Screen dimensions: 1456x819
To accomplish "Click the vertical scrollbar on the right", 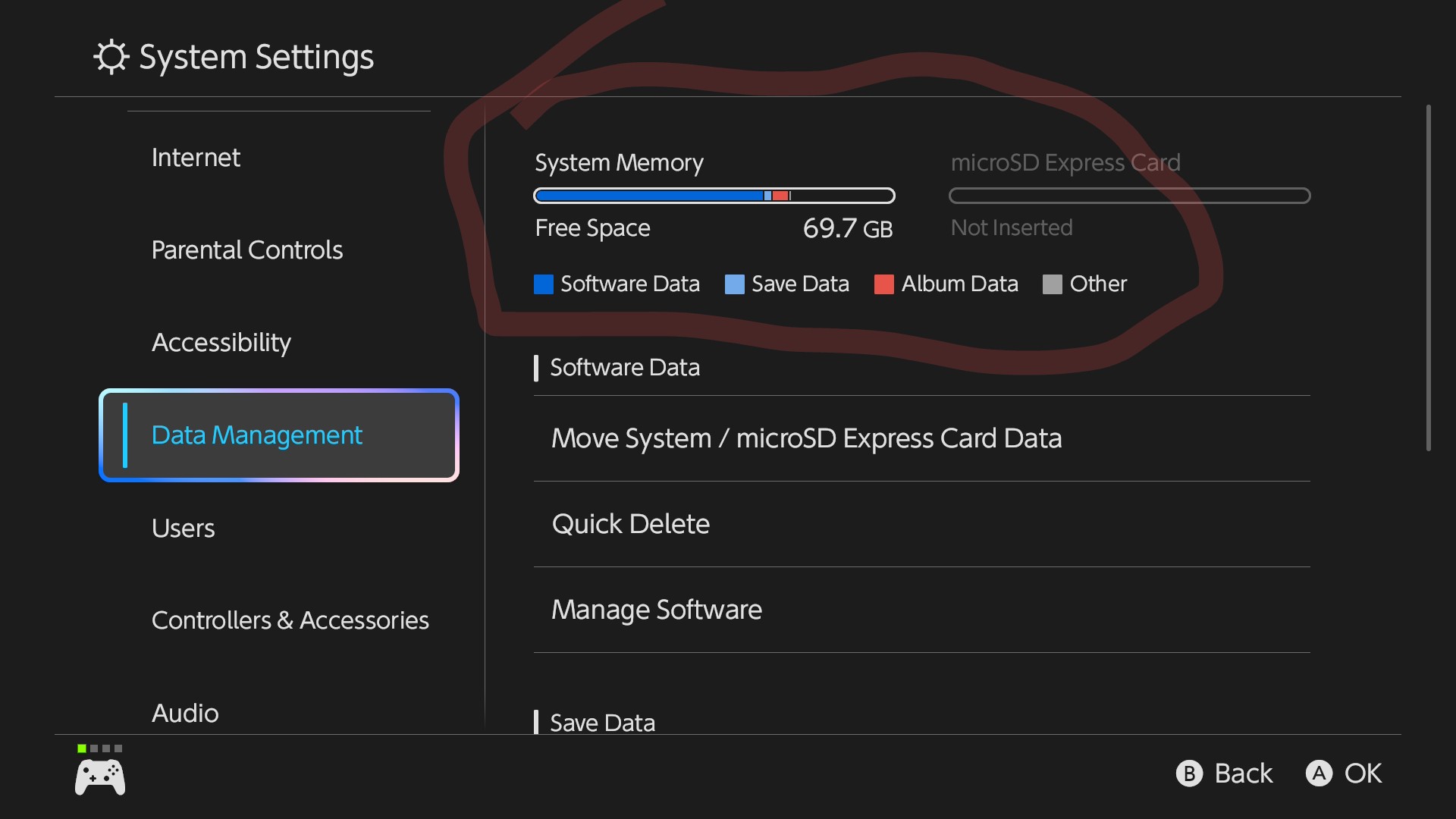I will (1428, 278).
